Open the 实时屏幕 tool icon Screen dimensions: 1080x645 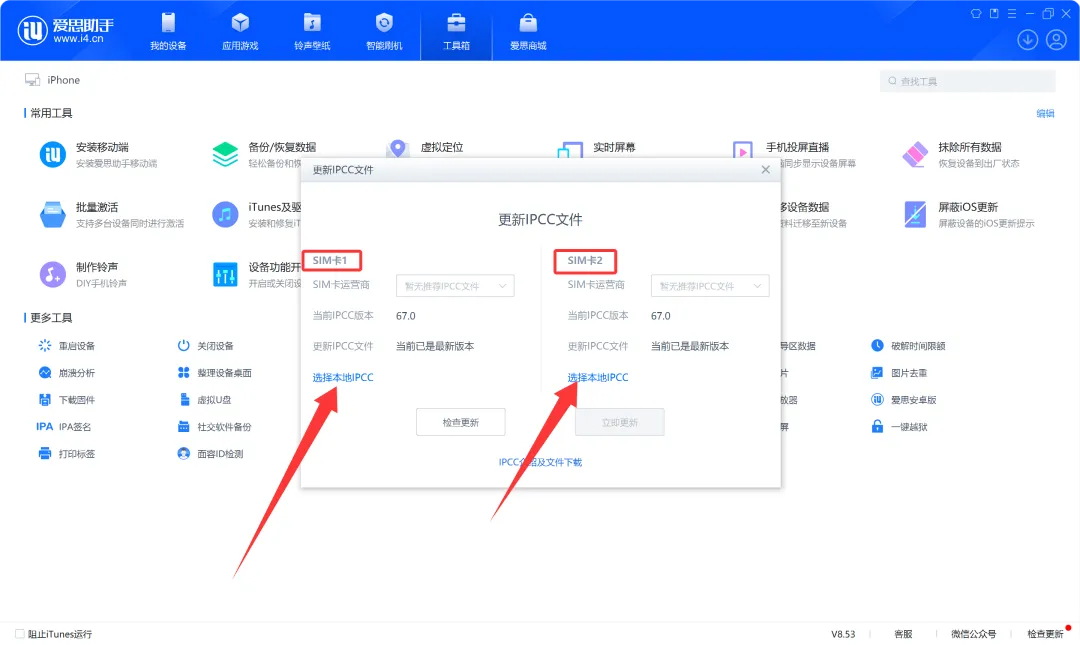[x=570, y=150]
